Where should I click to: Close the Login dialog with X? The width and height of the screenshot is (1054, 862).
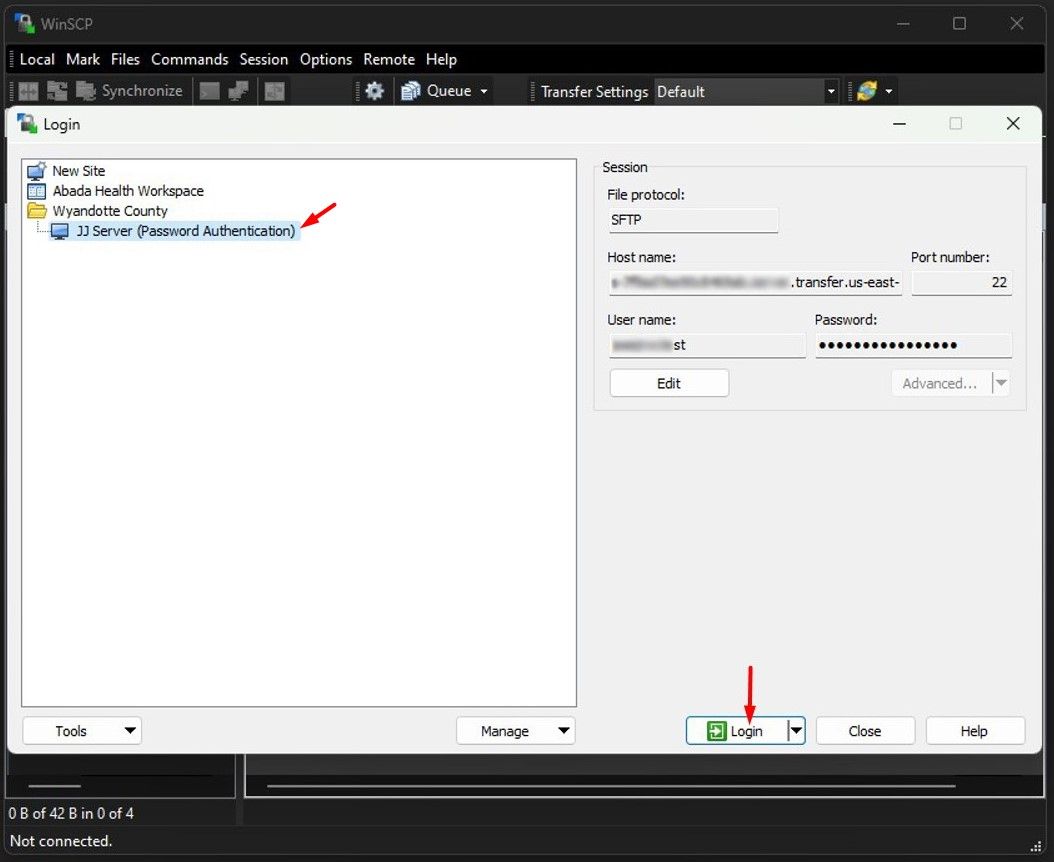tap(1012, 124)
